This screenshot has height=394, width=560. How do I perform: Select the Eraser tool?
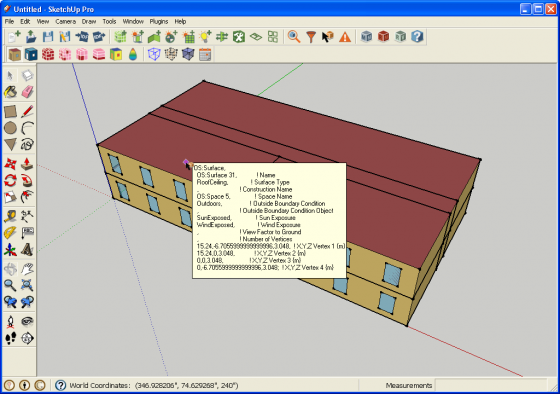[27, 92]
